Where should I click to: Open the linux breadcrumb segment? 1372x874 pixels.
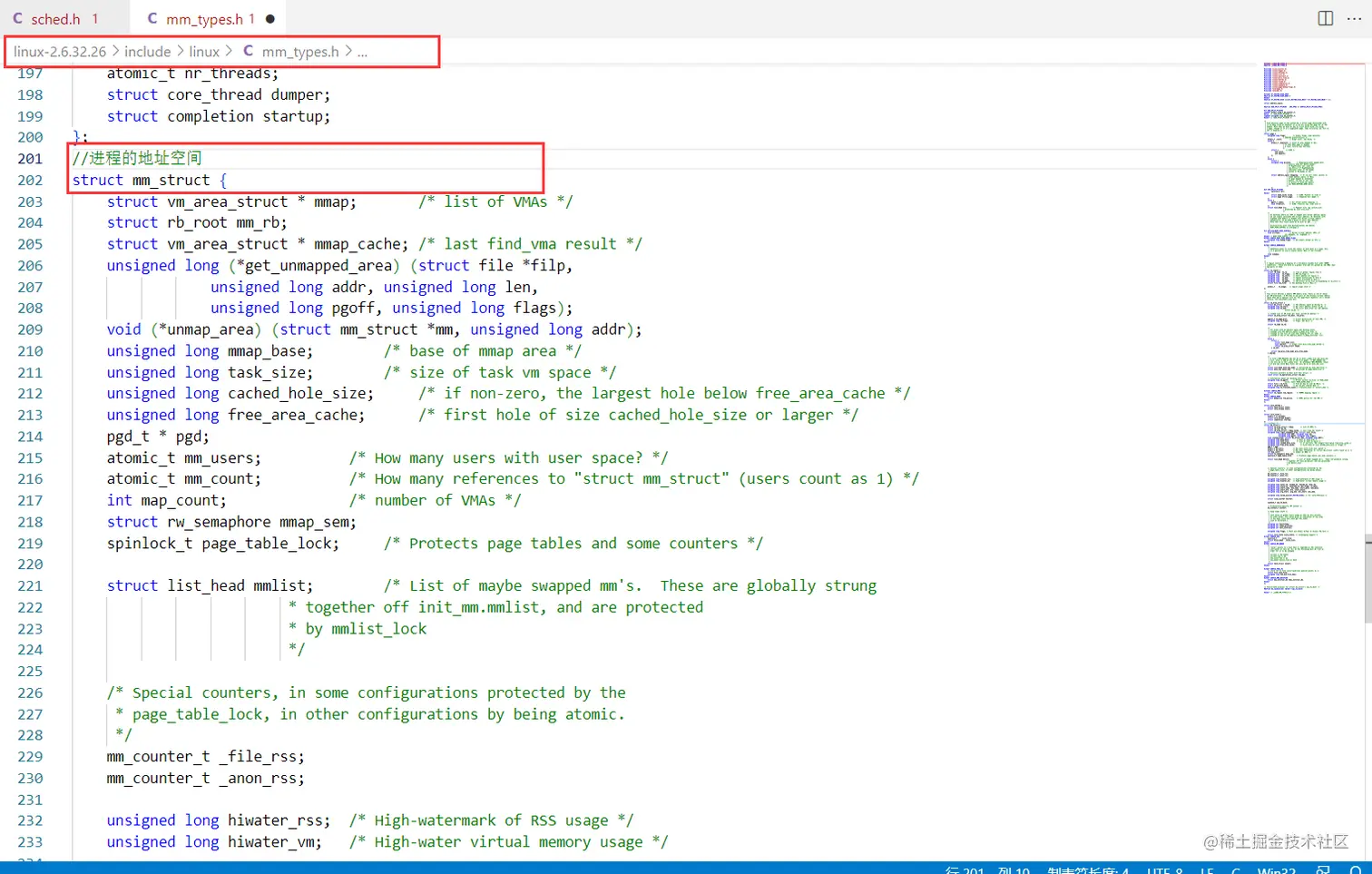(x=204, y=52)
